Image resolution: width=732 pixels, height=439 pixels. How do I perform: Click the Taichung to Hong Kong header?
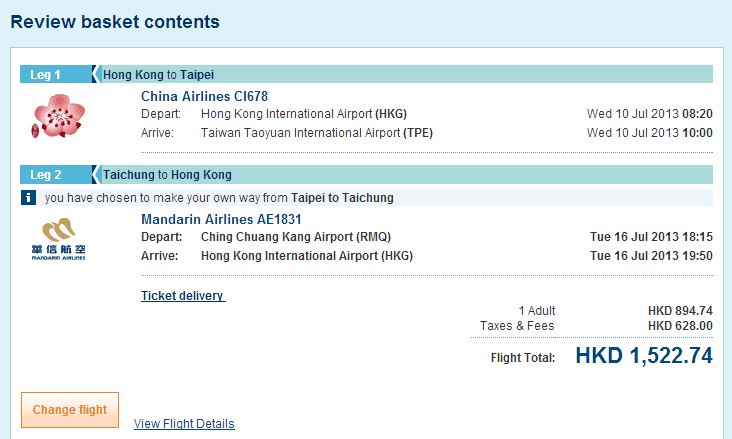[167, 175]
